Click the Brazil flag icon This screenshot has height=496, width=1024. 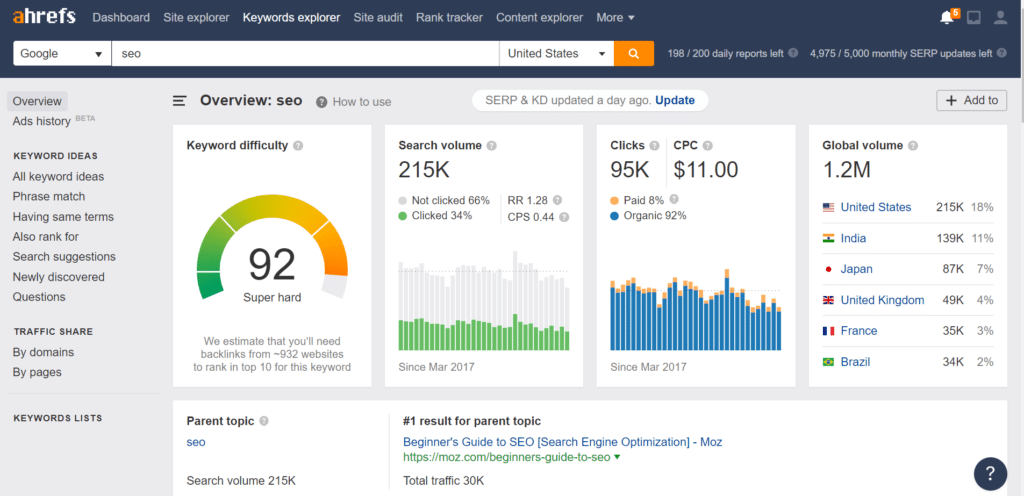click(x=829, y=362)
